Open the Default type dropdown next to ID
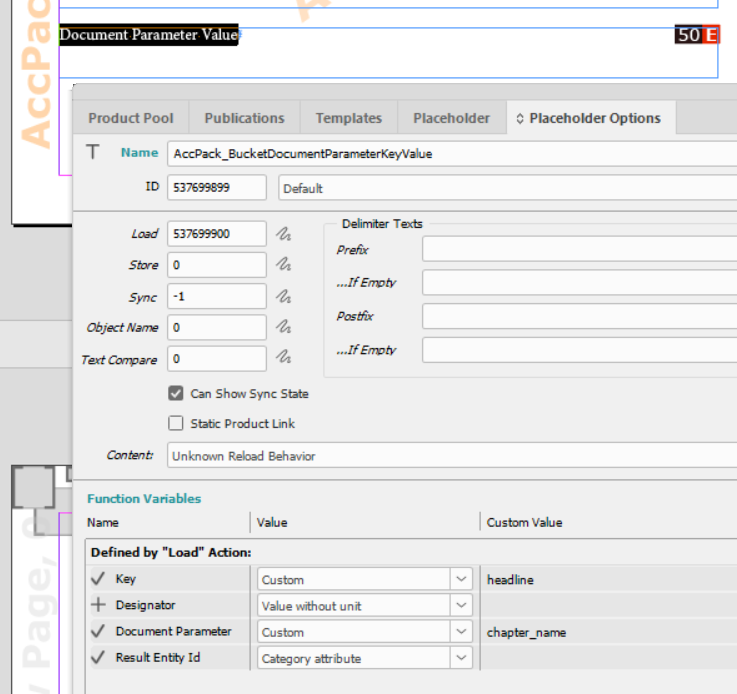737x694 pixels. (x=508, y=188)
